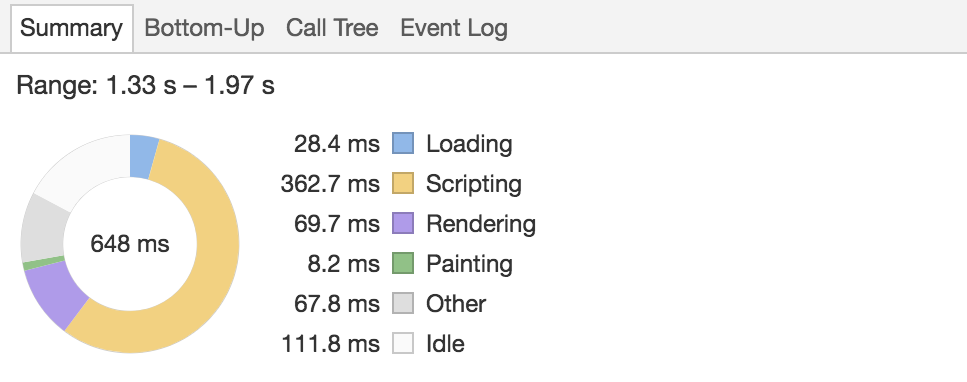Select the 67.8 ms value
The height and width of the screenshot is (382, 967).
337,304
